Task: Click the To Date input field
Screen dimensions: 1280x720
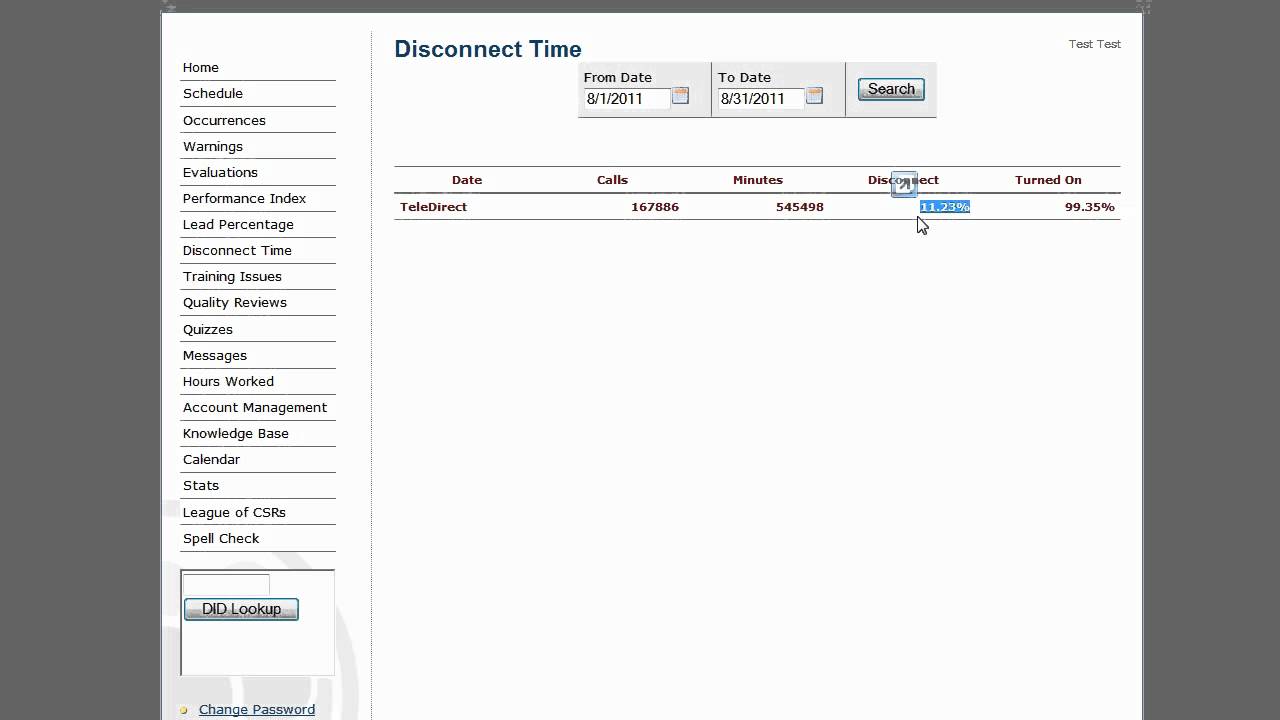Action: 761,98
